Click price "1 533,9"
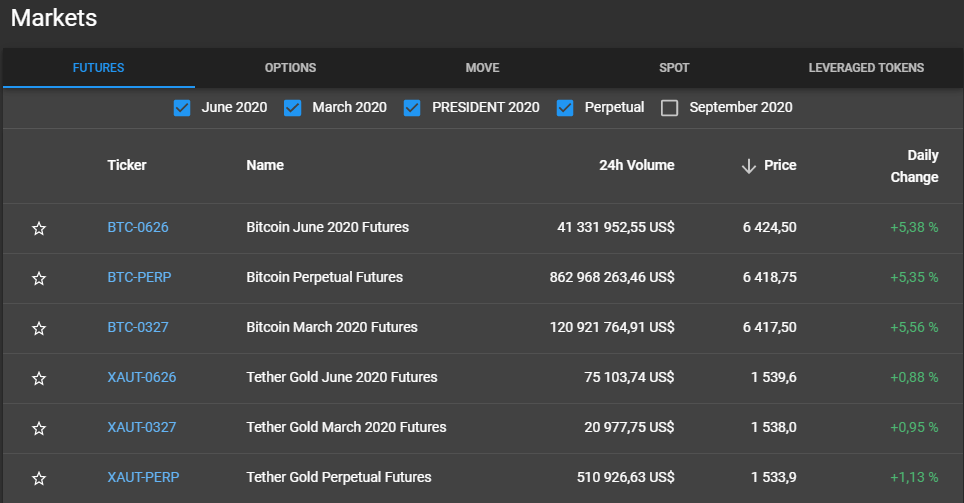Screen dimensions: 964x503 coord(774,477)
